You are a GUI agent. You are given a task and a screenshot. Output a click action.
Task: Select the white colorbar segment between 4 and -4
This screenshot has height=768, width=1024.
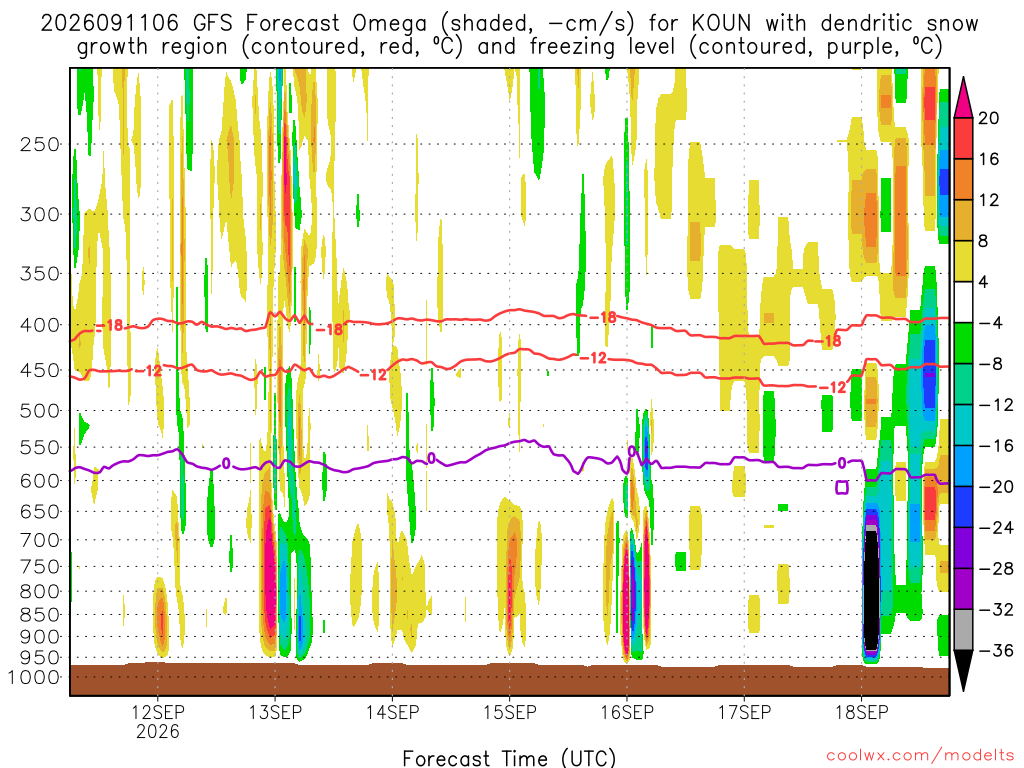[963, 302]
